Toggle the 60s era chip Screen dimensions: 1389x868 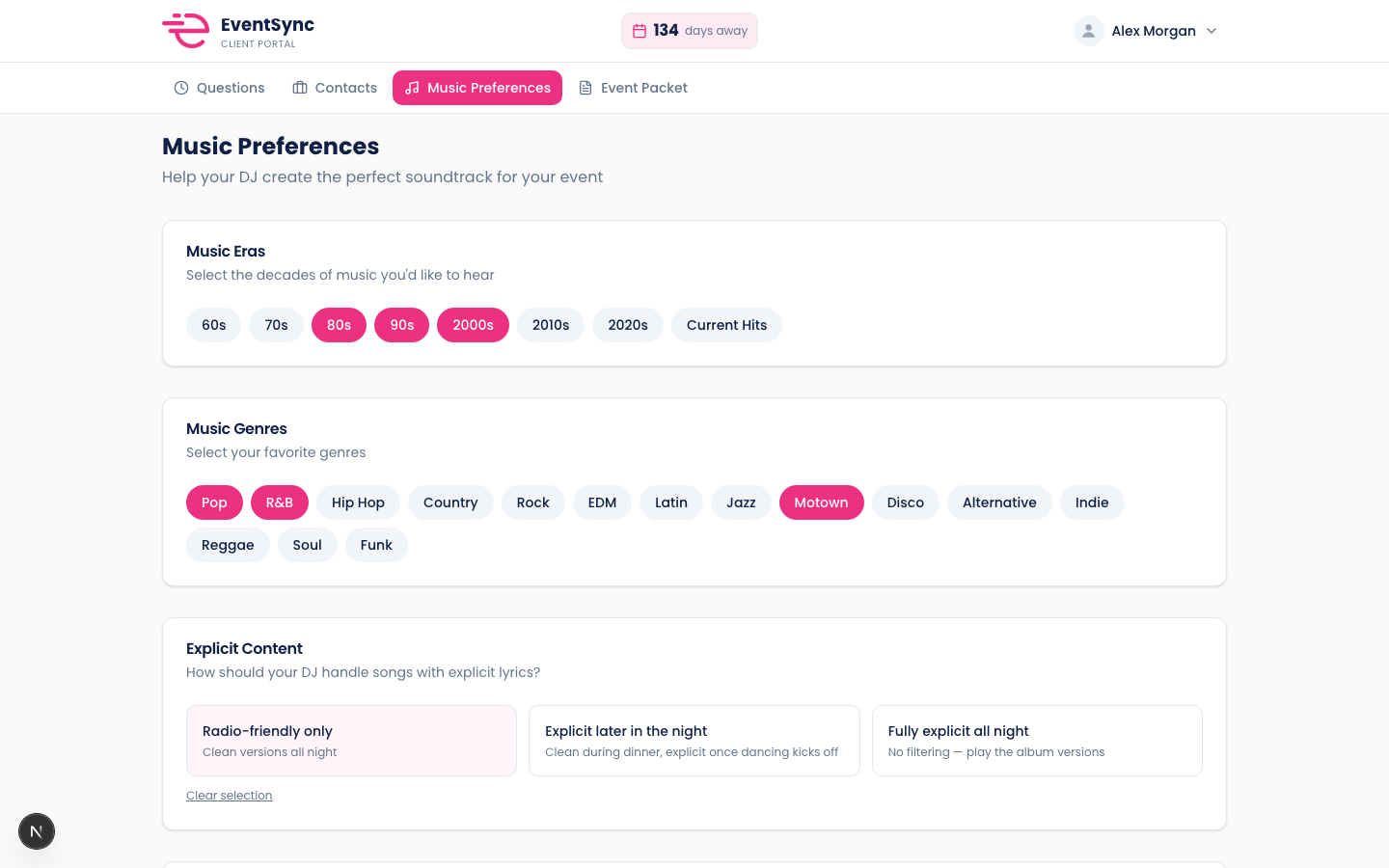pos(214,325)
